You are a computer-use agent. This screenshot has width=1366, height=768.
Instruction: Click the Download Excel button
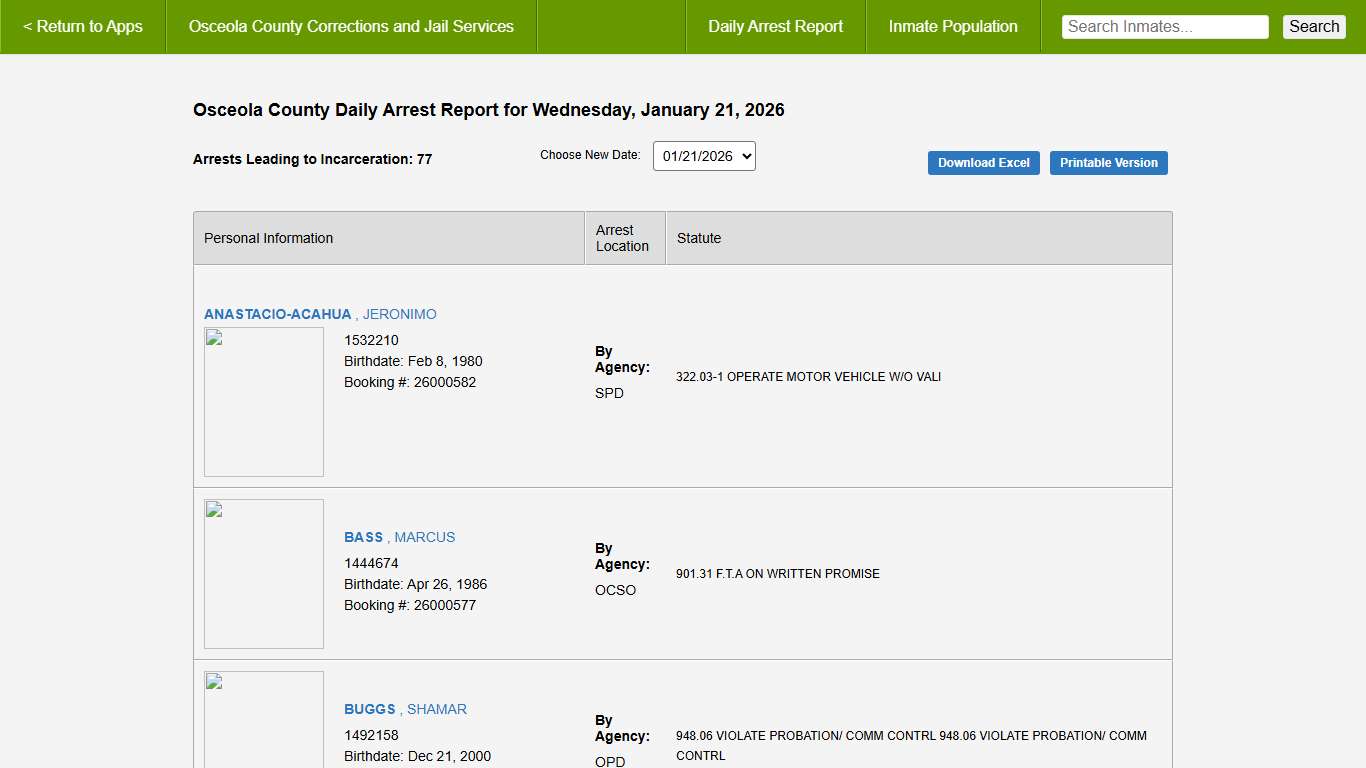click(x=983, y=163)
